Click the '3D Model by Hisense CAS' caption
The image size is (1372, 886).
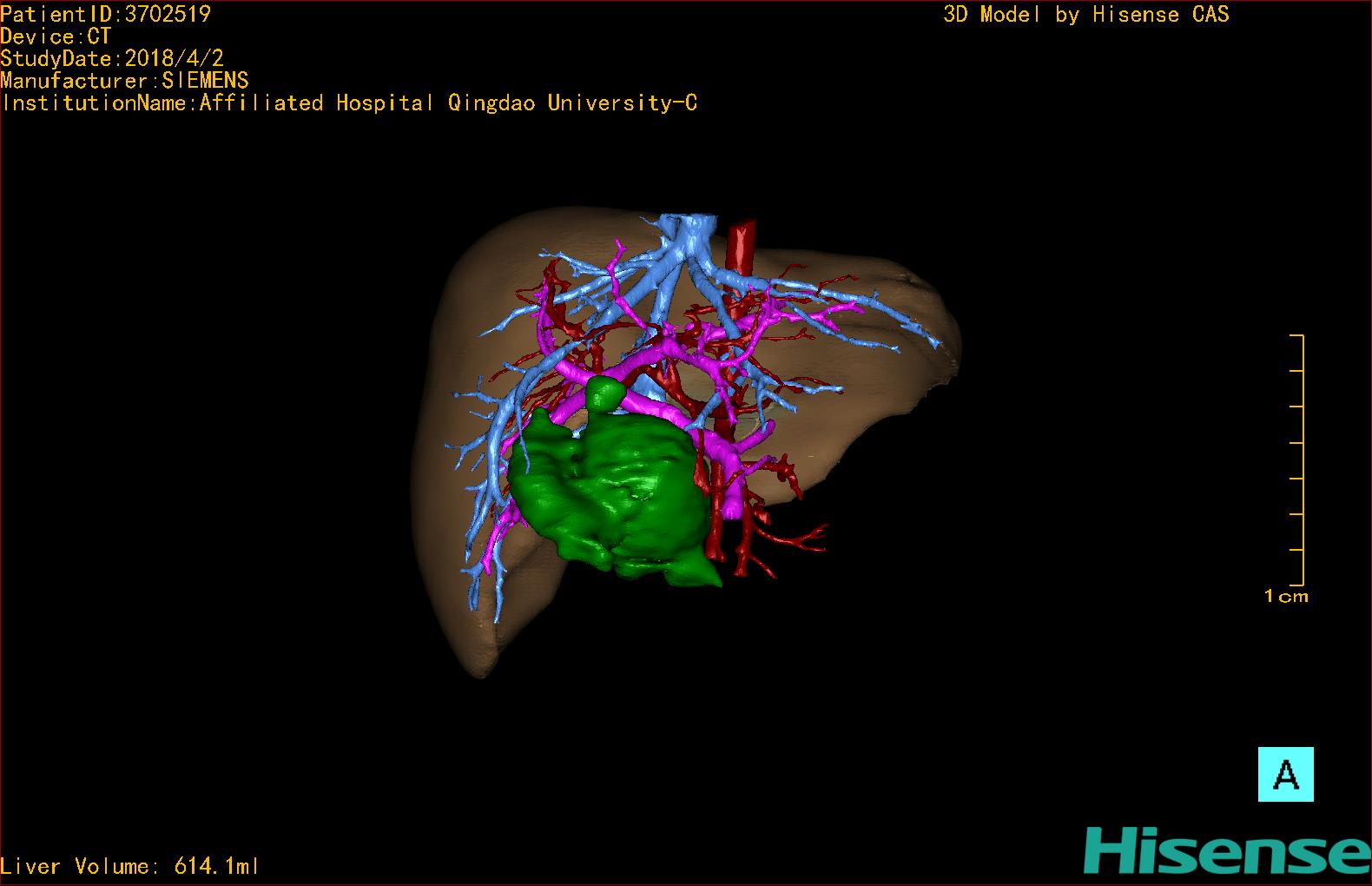[1086, 15]
